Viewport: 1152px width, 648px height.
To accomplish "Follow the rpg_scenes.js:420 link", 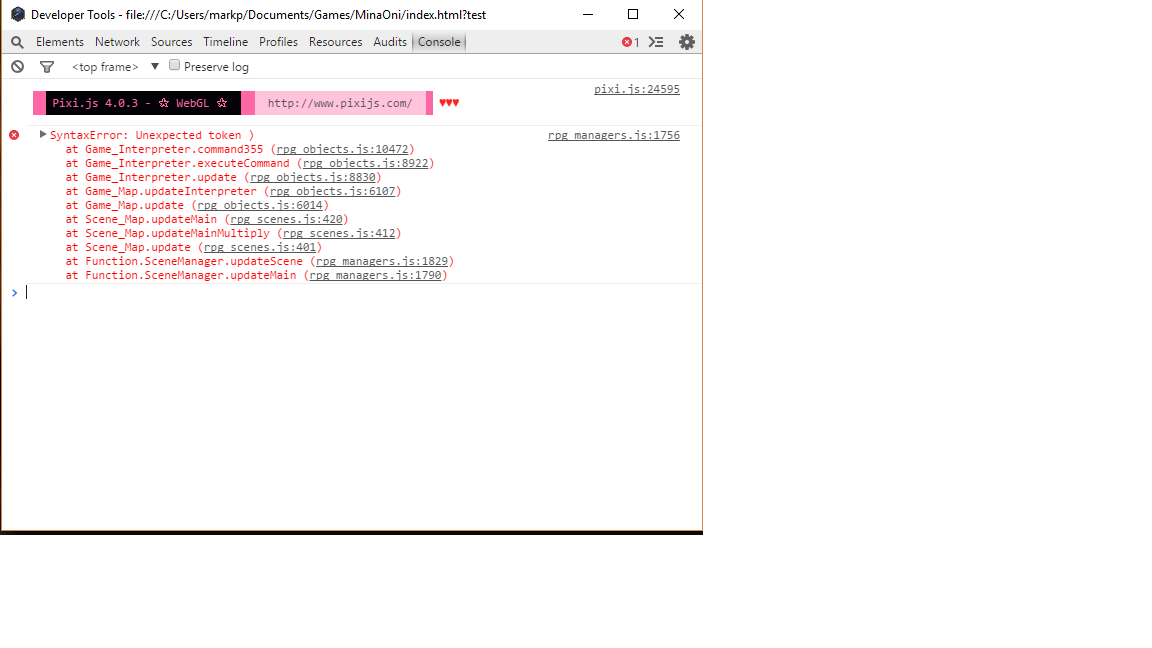I will coord(286,219).
